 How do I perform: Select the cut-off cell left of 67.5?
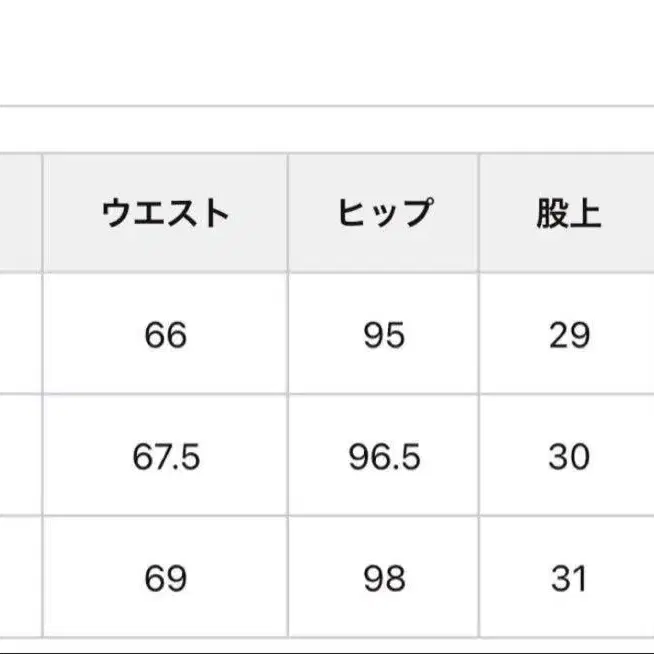[x=19, y=456]
